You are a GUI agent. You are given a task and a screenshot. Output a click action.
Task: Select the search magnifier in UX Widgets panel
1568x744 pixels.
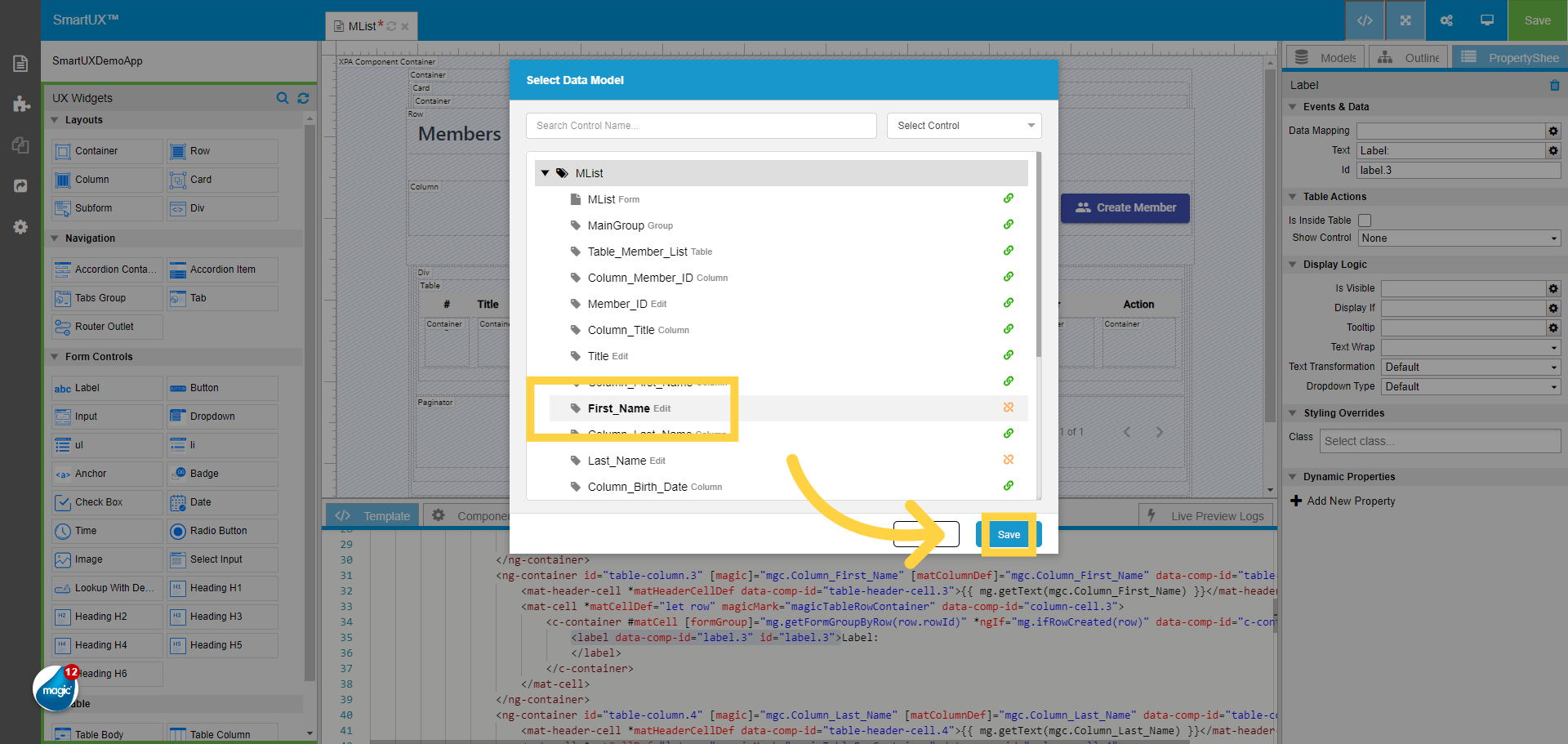(x=283, y=98)
